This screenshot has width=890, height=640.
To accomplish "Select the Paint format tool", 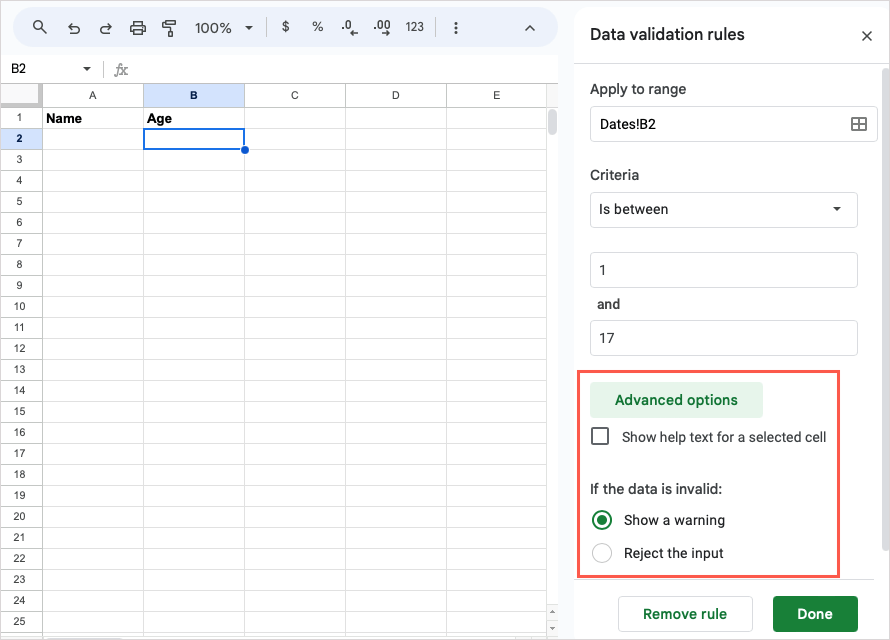I will pyautogui.click(x=169, y=27).
